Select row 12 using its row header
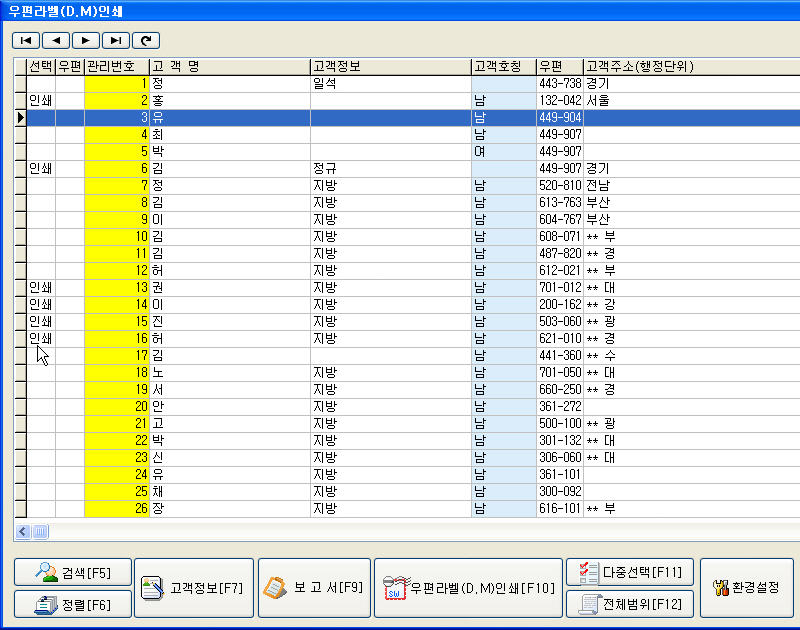Viewport: 800px width, 630px height. pos(20,270)
